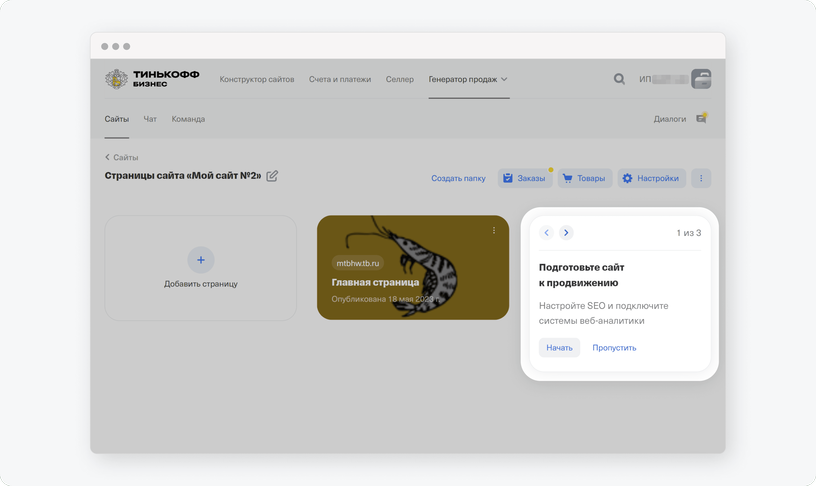Image resolution: width=816 pixels, height=486 pixels.
Task: Open the Товары button
Action: 585,178
